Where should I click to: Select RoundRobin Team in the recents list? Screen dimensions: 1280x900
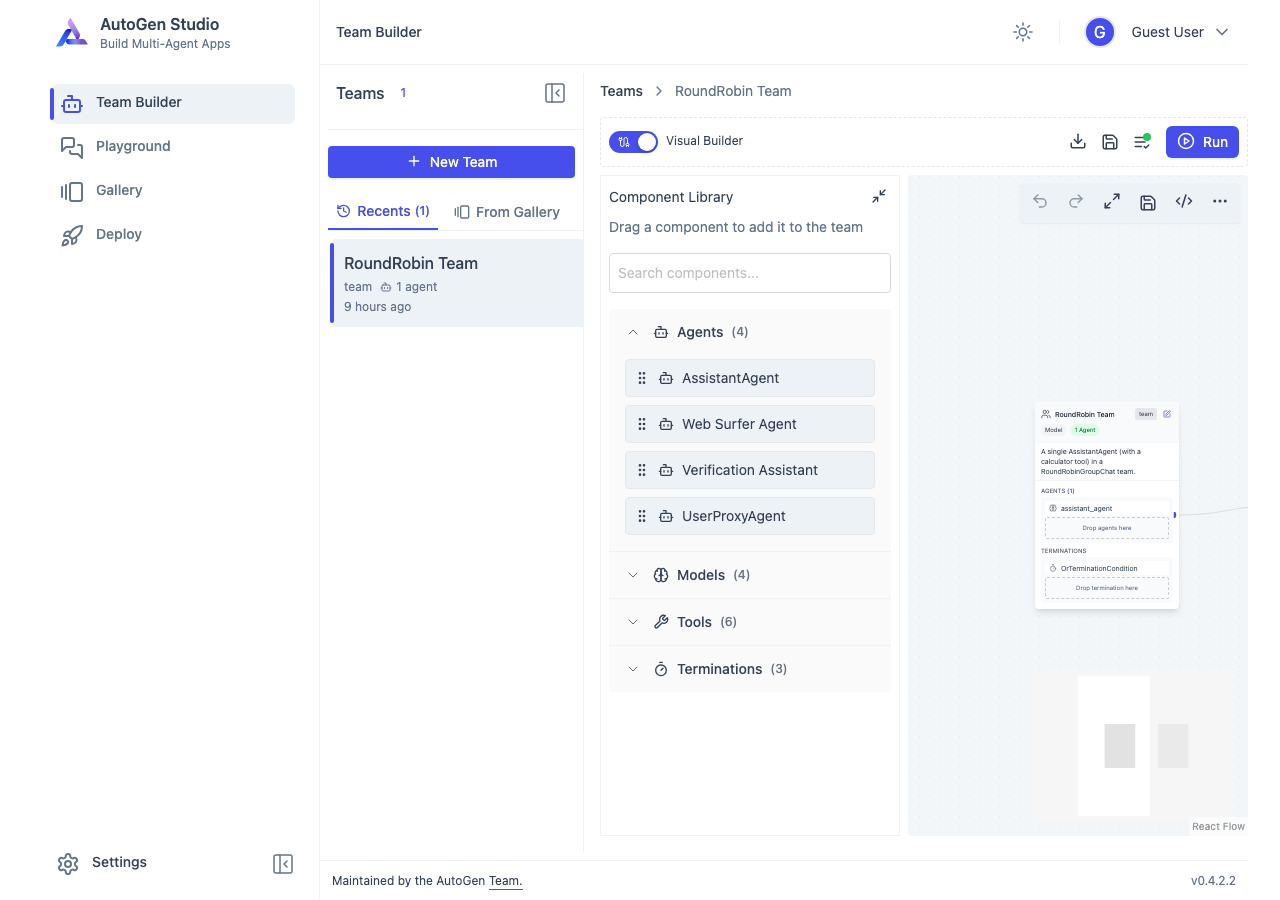tap(456, 283)
